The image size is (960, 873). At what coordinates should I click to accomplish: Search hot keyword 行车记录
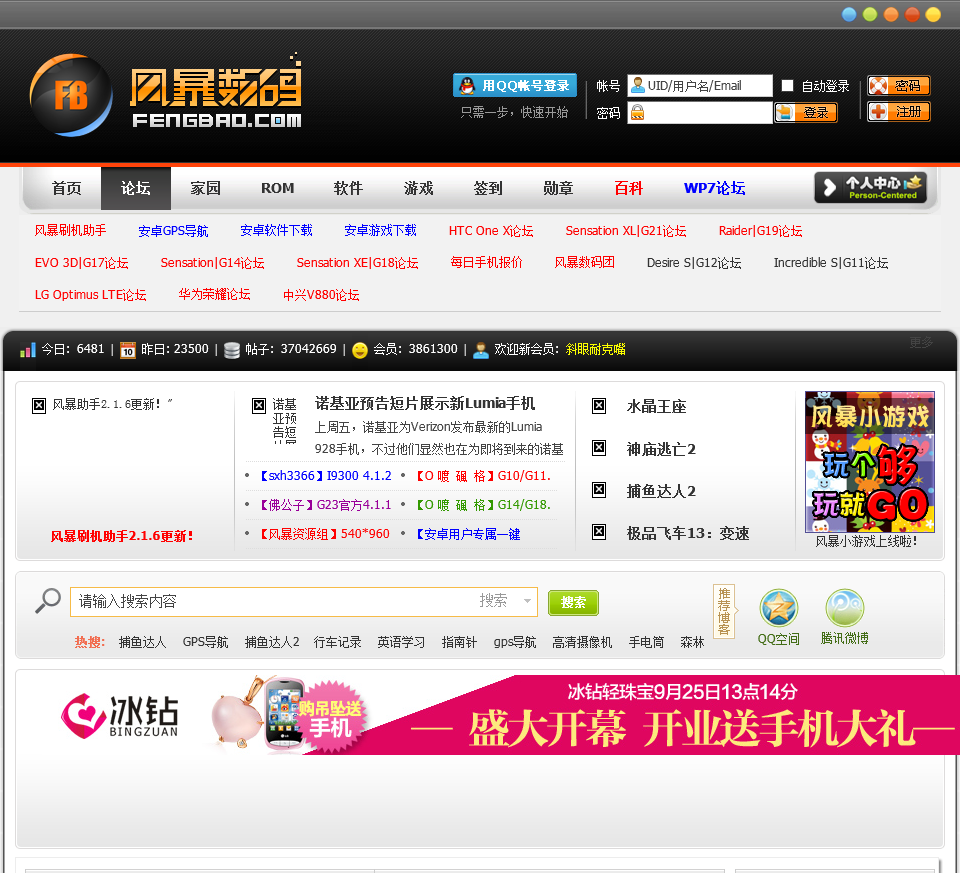coord(337,642)
